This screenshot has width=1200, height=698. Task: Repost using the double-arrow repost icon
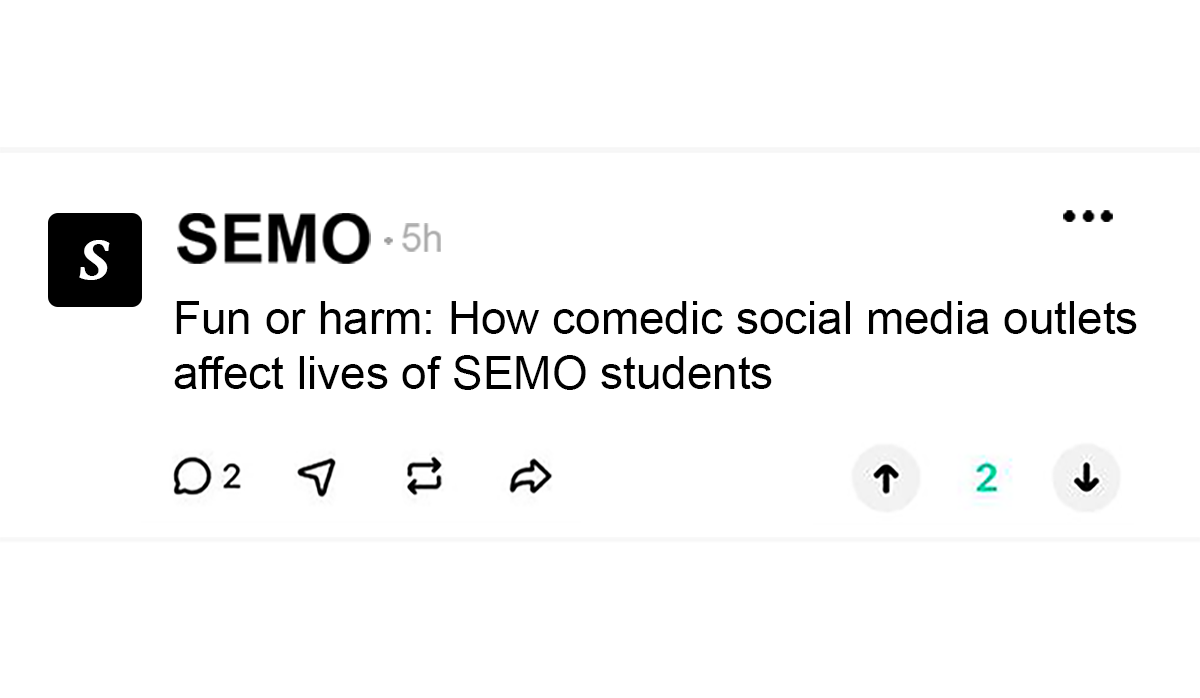pyautogui.click(x=423, y=477)
